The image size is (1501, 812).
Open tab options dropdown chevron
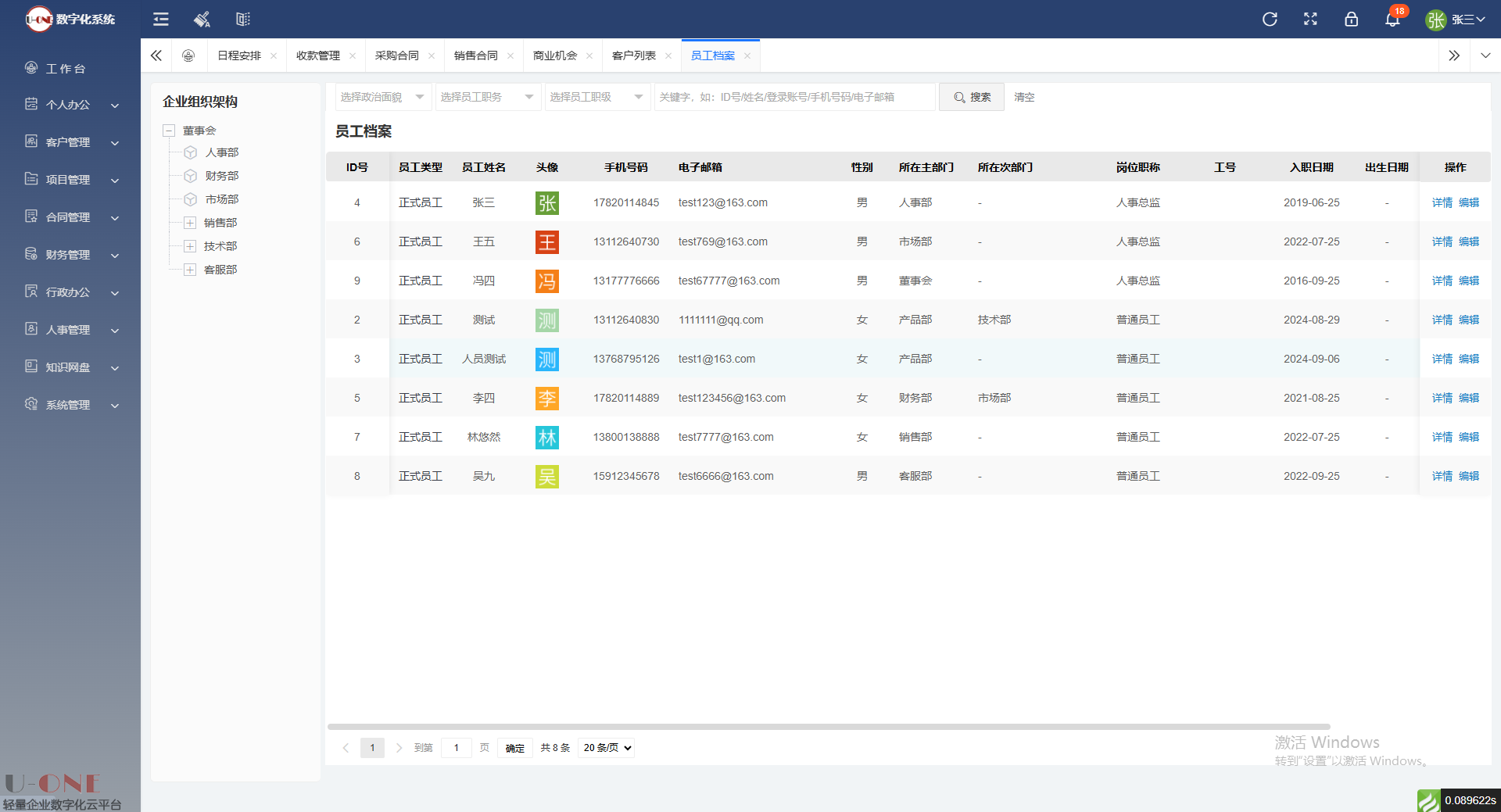1485,55
